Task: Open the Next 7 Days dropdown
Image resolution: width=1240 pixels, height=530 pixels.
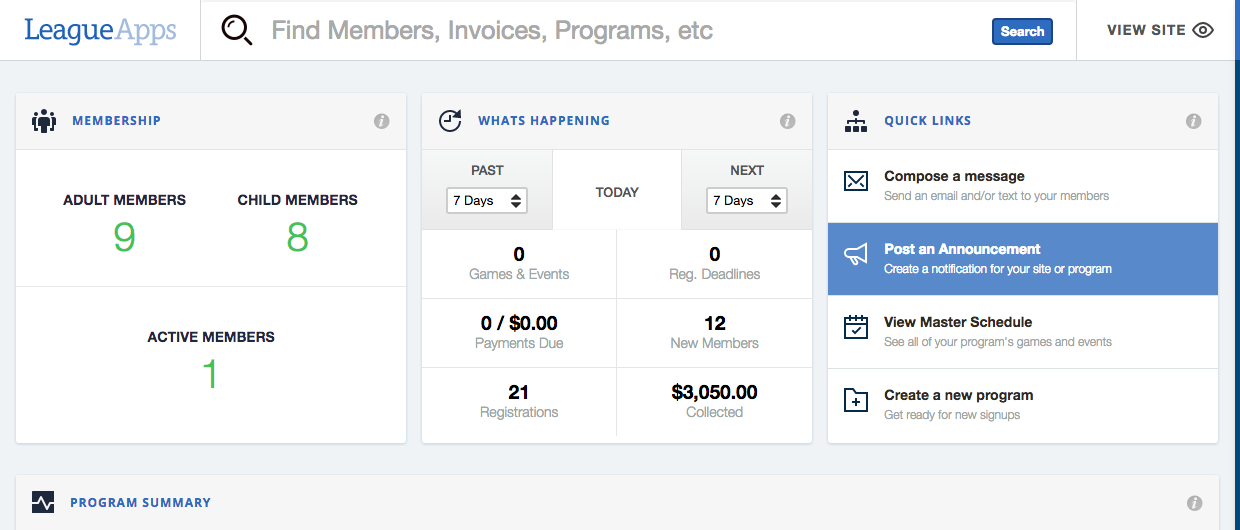Action: point(747,201)
